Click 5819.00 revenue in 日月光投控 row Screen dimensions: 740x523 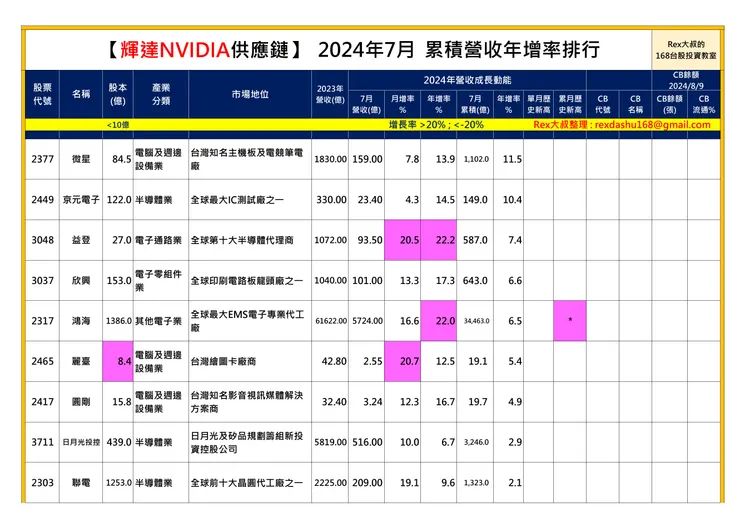coord(331,442)
